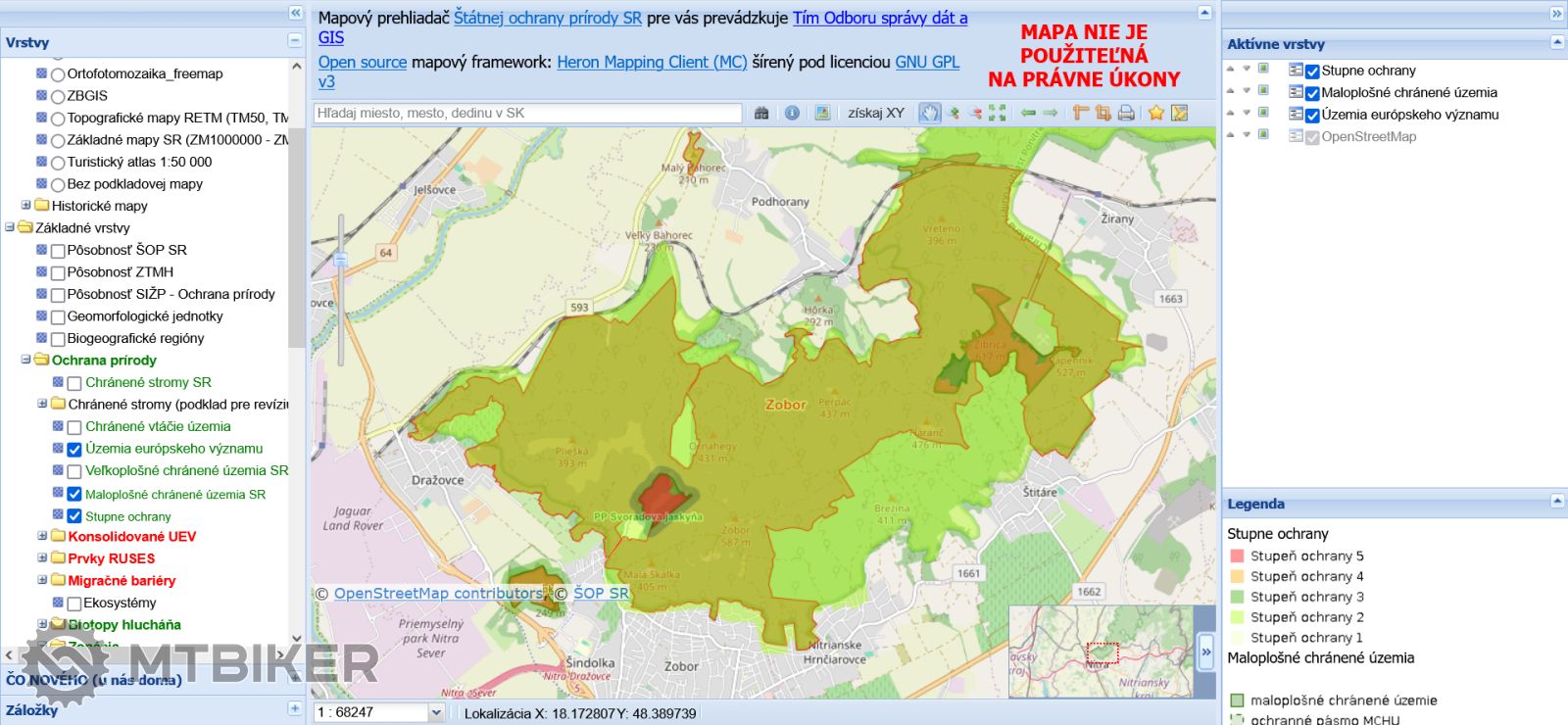This screenshot has width=1568, height=725.
Task: Enable Veľkoplošné chránené územia SR layer
Action: coord(74,471)
